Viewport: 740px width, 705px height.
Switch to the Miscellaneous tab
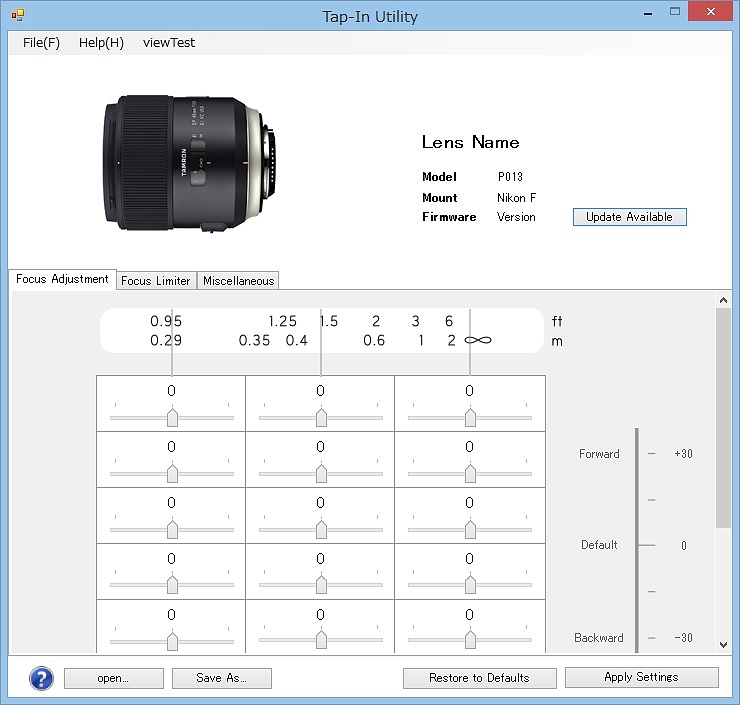[238, 281]
